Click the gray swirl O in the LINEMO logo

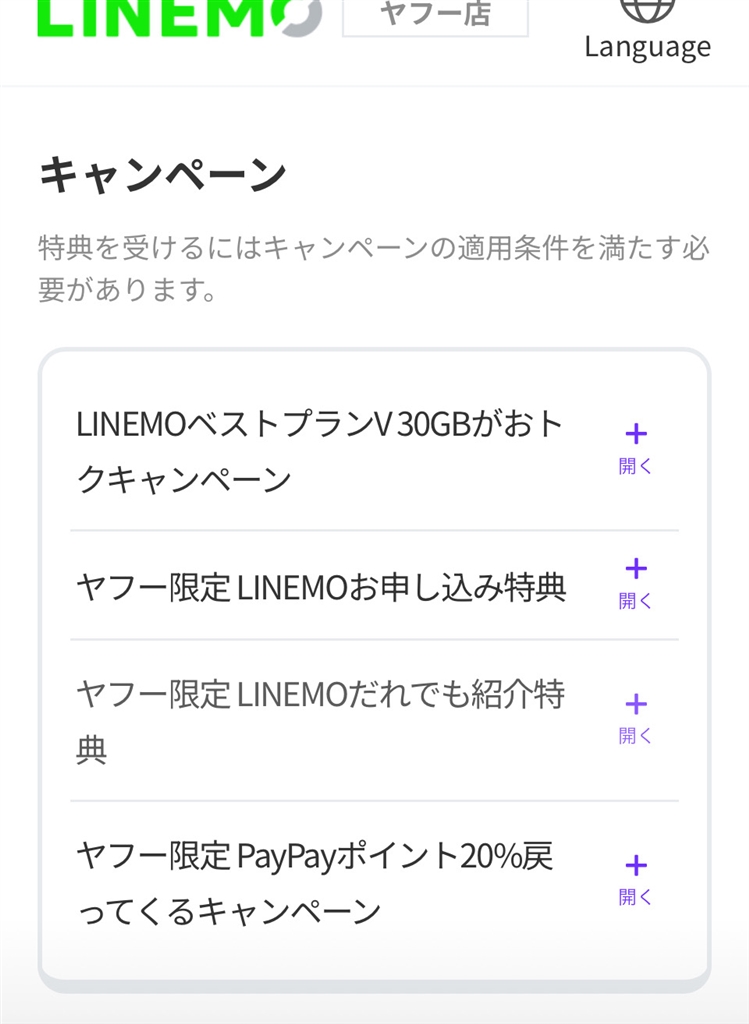(296, 17)
